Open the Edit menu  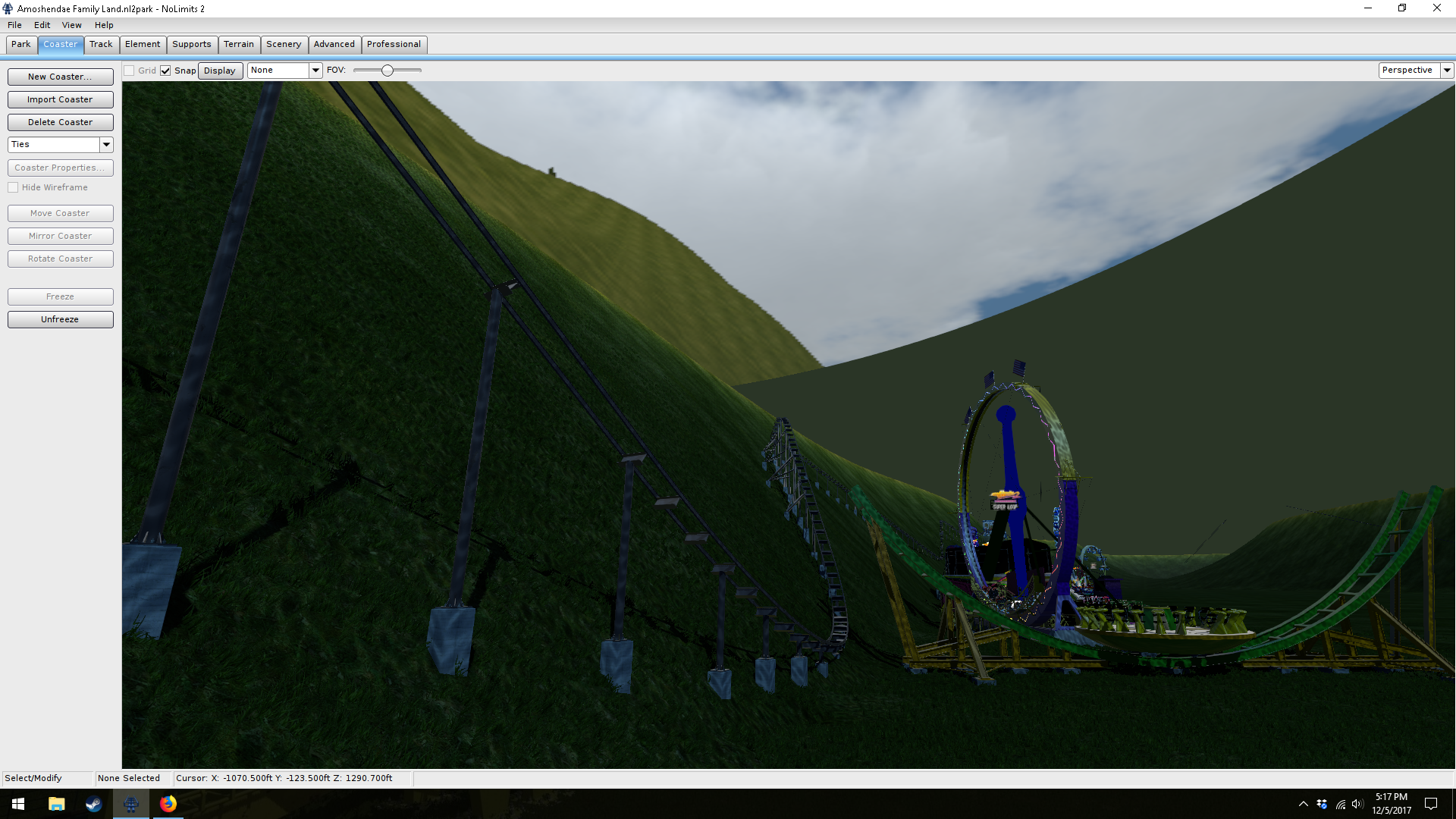pyautogui.click(x=42, y=25)
